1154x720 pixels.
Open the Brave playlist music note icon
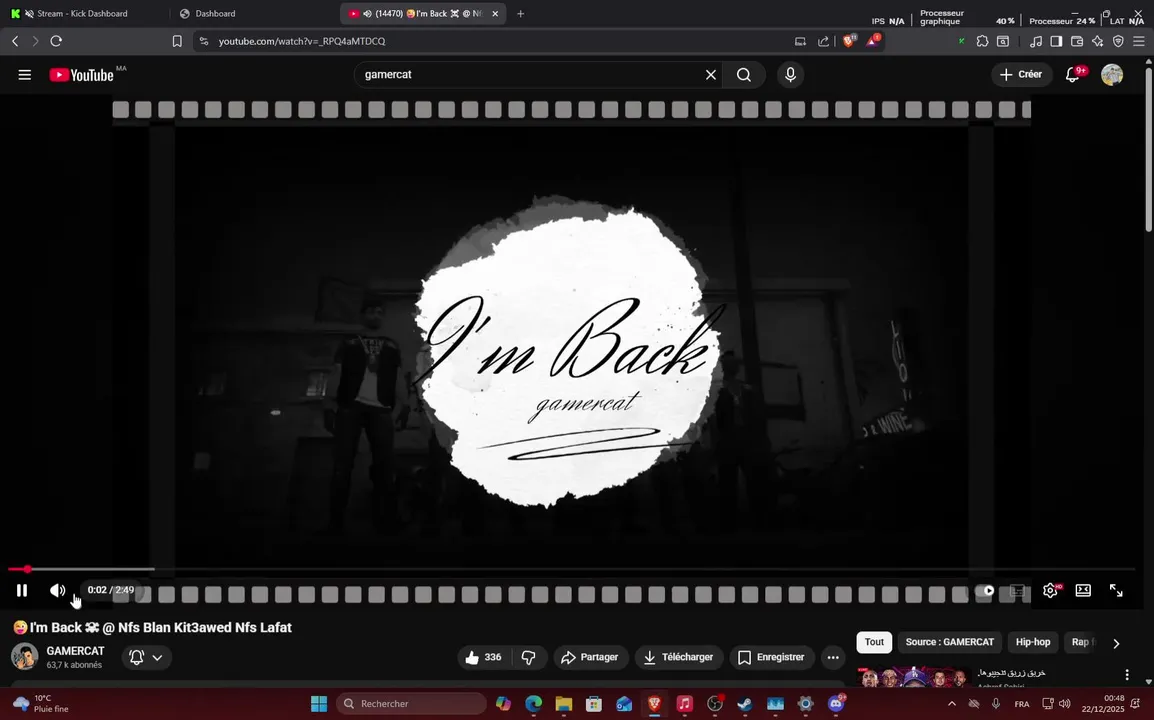pos(1036,41)
